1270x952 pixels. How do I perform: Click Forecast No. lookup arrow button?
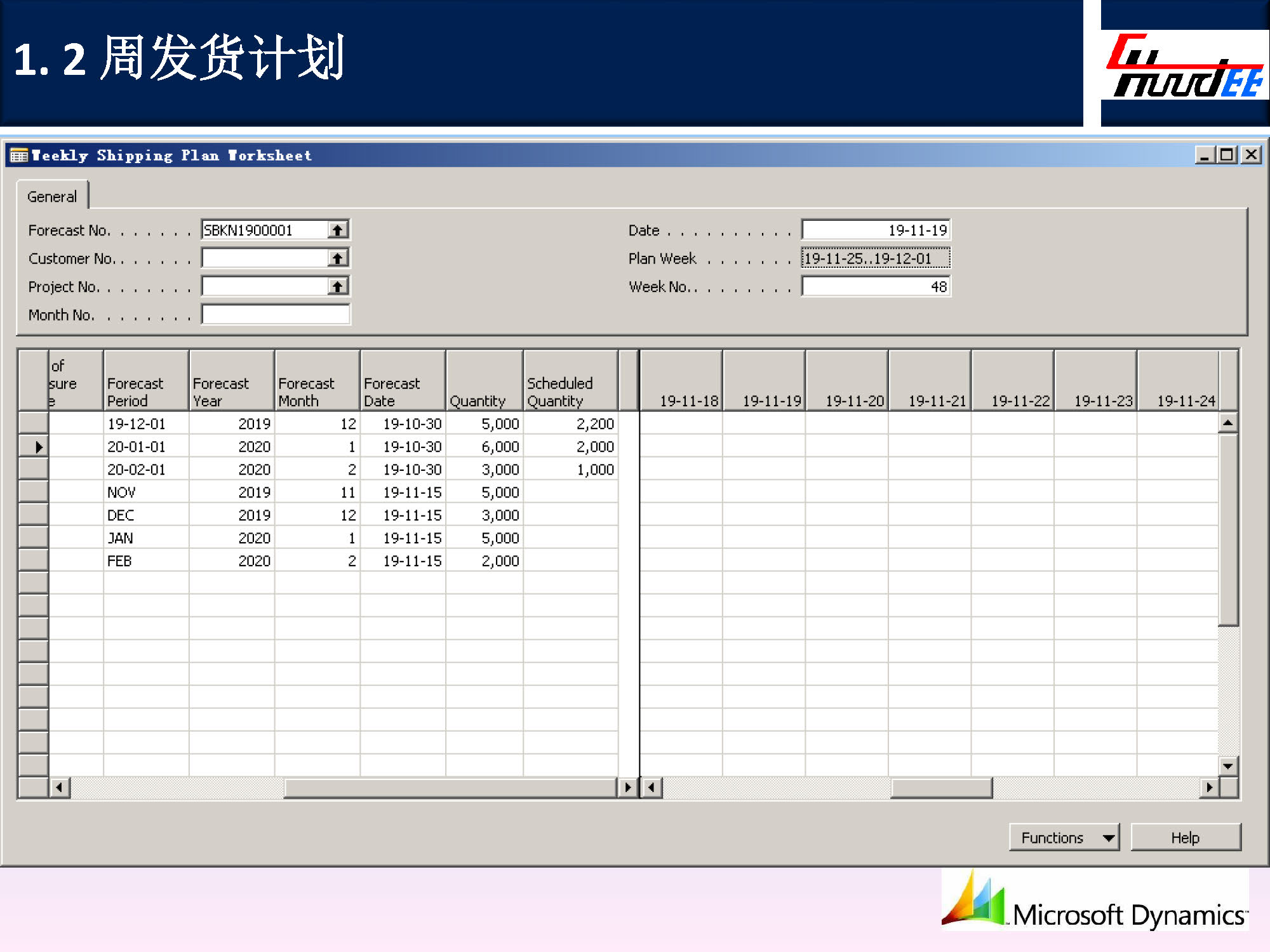pyautogui.click(x=338, y=230)
